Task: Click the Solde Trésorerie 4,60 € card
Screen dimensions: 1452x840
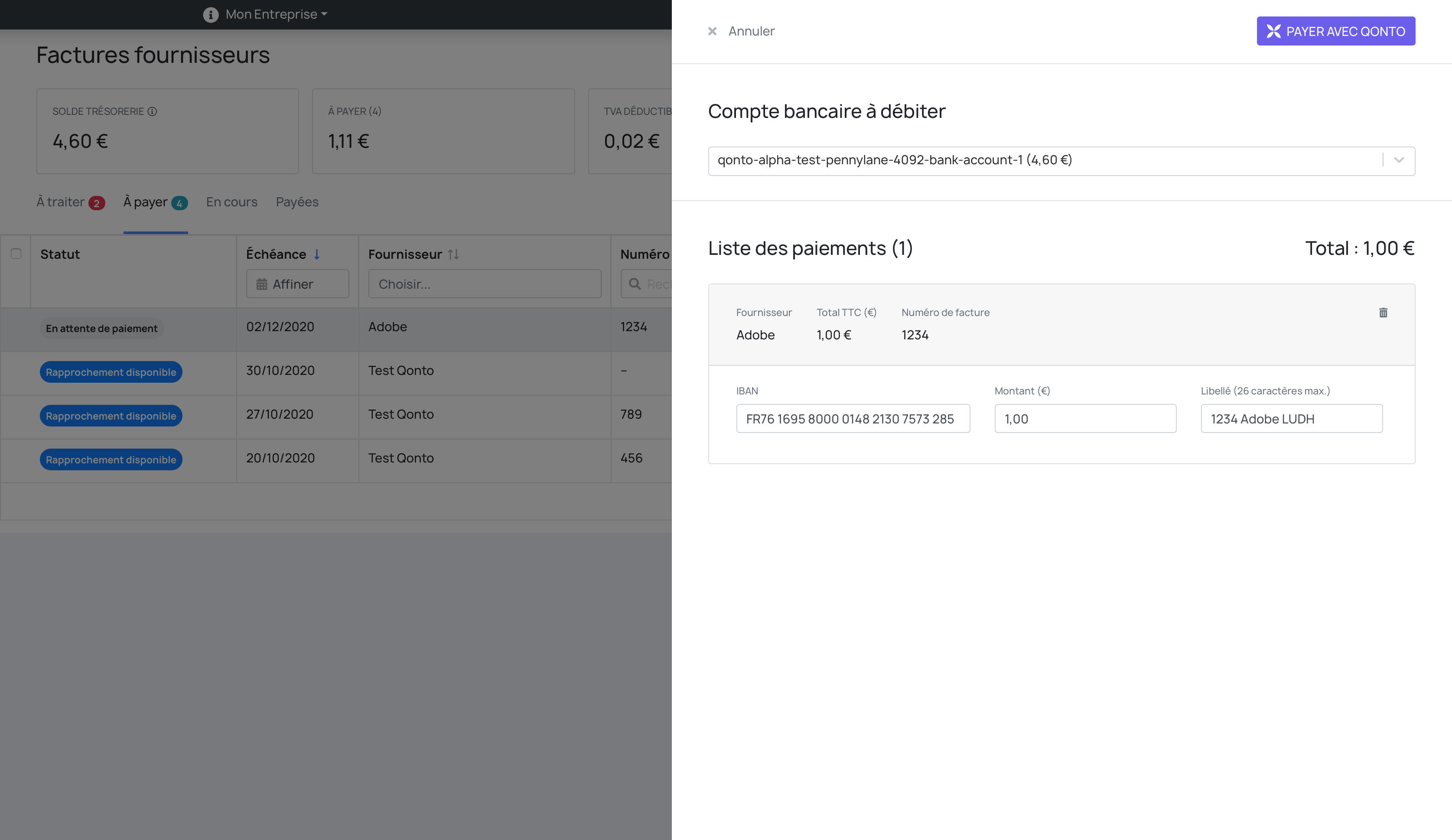Action: click(168, 131)
